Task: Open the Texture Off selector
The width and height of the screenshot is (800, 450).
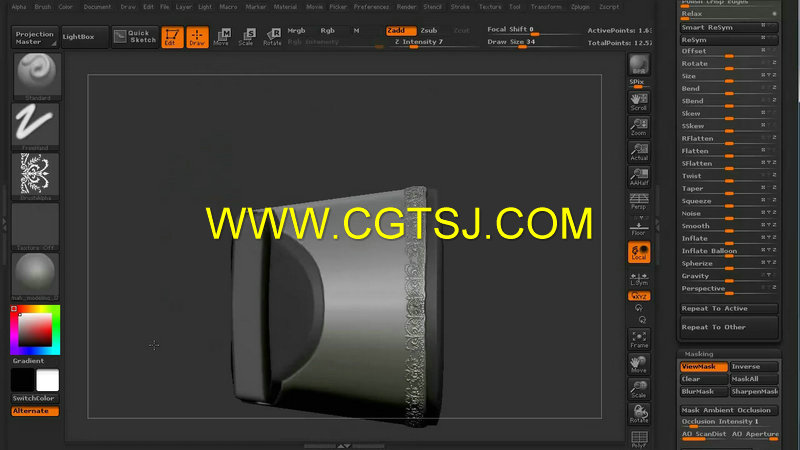Action: point(35,226)
